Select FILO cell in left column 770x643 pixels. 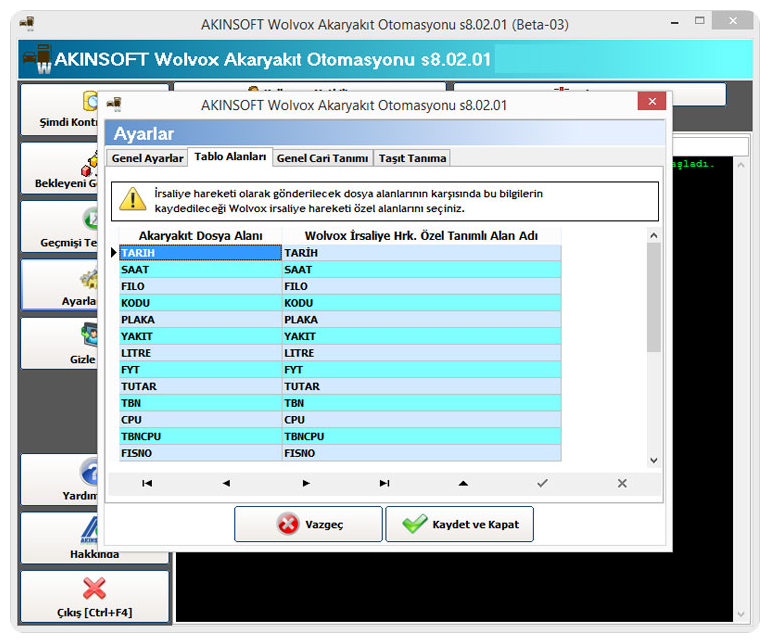[x=200, y=286]
